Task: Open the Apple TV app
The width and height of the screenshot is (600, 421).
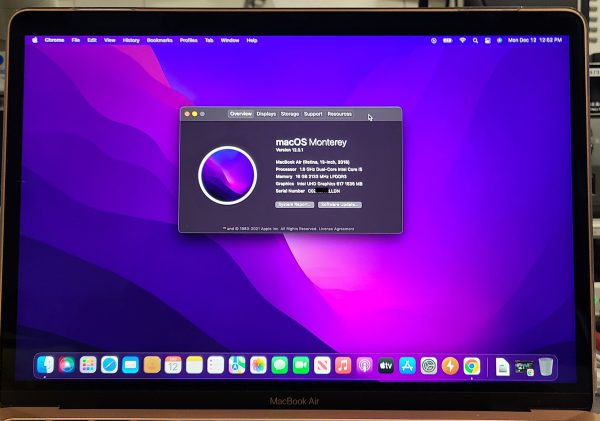Action: point(386,366)
